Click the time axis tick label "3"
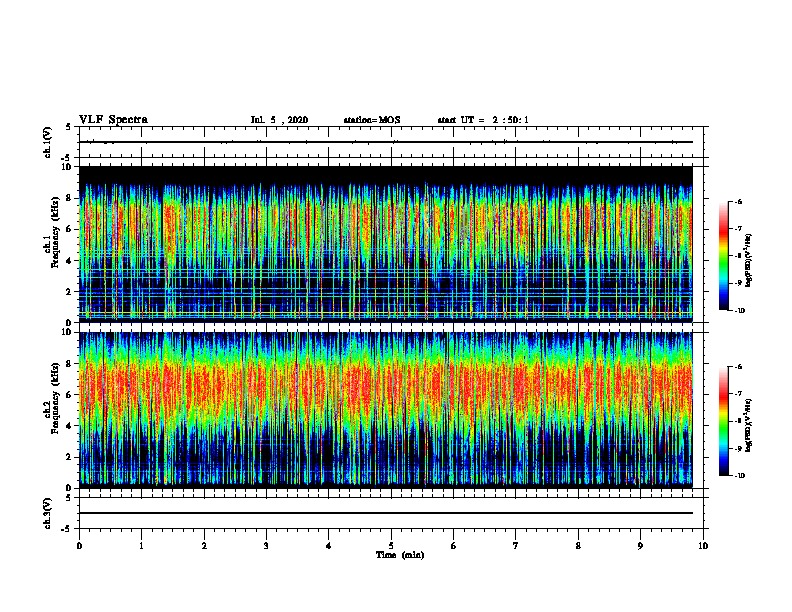 pyautogui.click(x=266, y=546)
